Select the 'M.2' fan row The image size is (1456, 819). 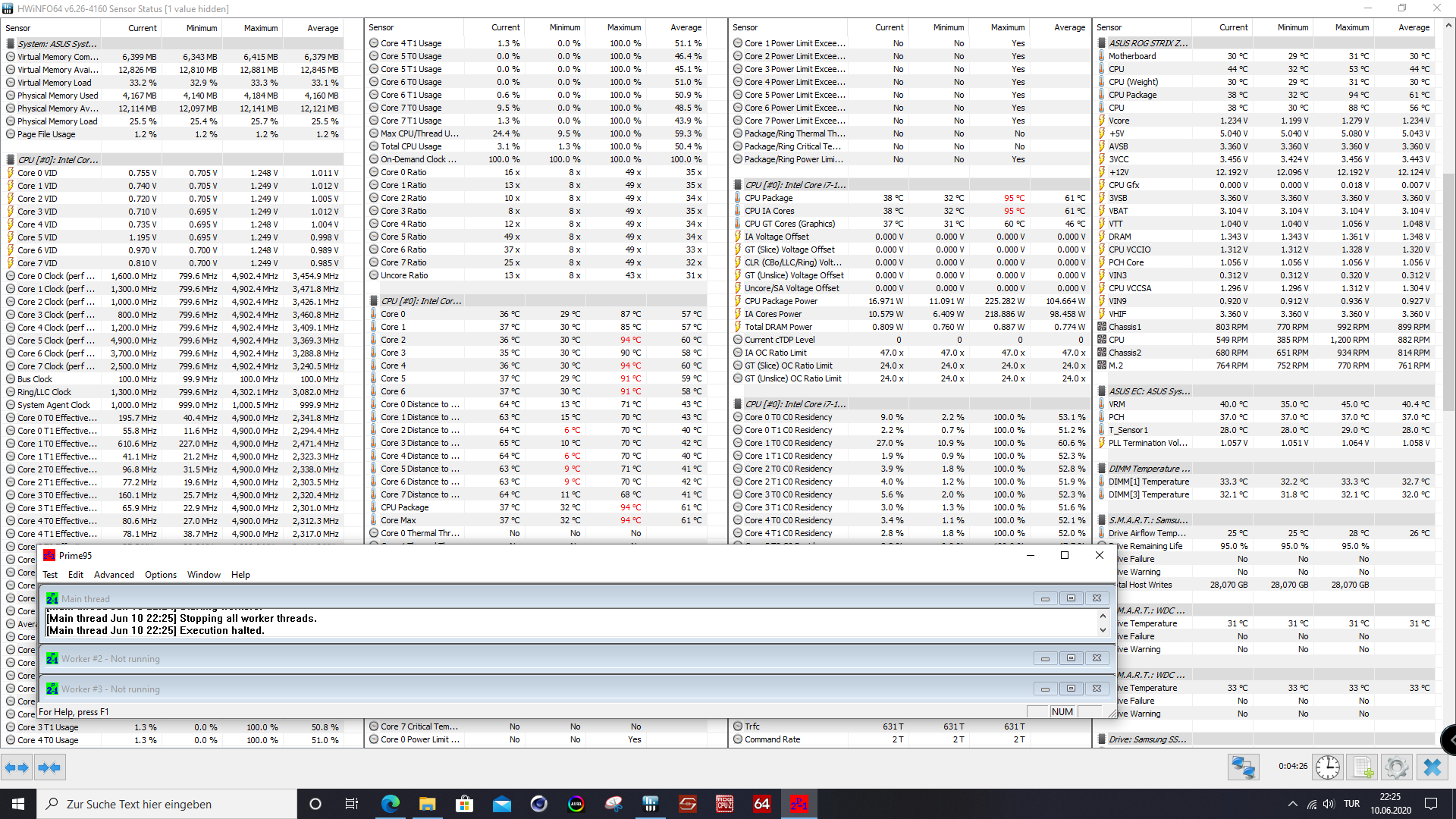1265,366
